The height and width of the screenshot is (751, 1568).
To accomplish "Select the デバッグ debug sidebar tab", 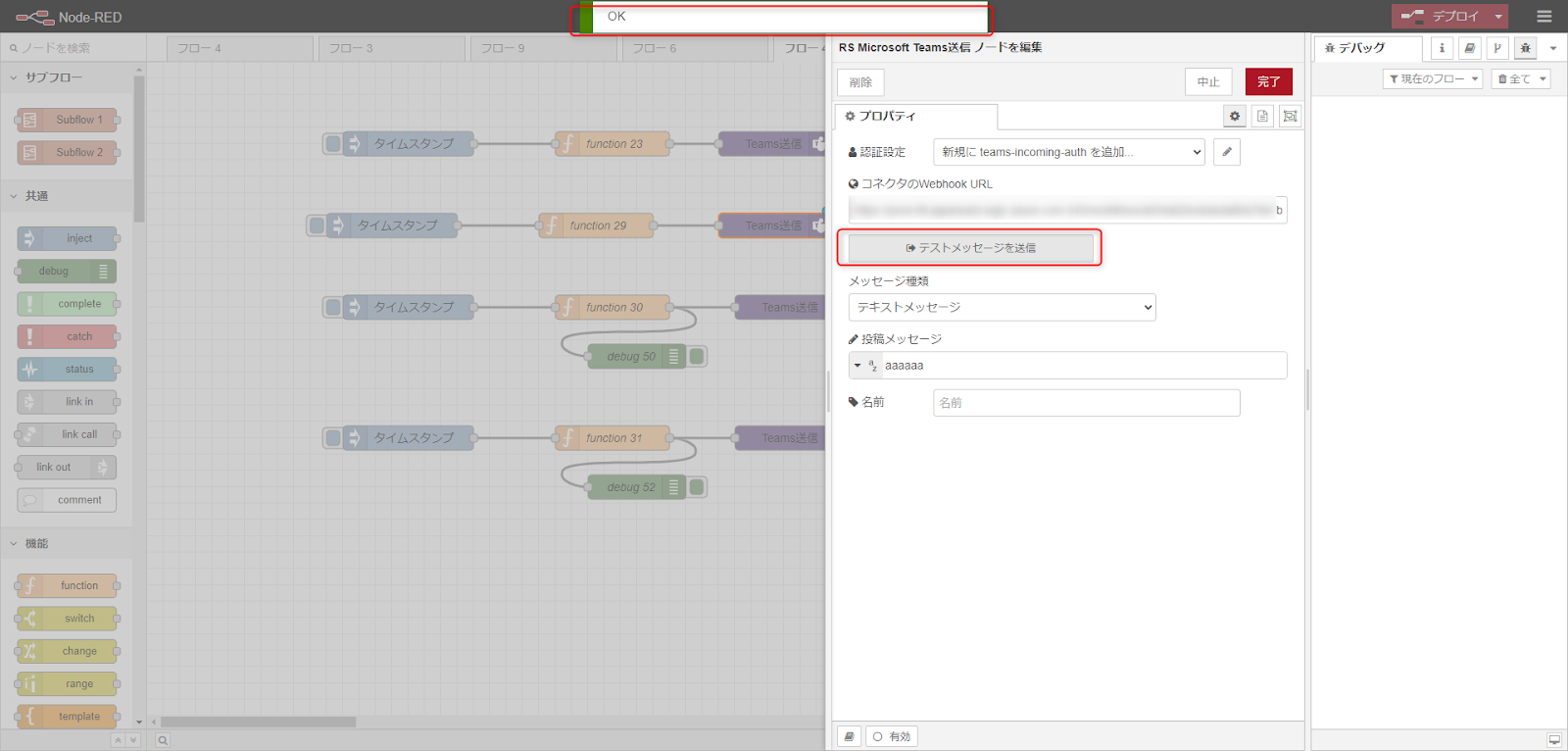I will pyautogui.click(x=1368, y=48).
